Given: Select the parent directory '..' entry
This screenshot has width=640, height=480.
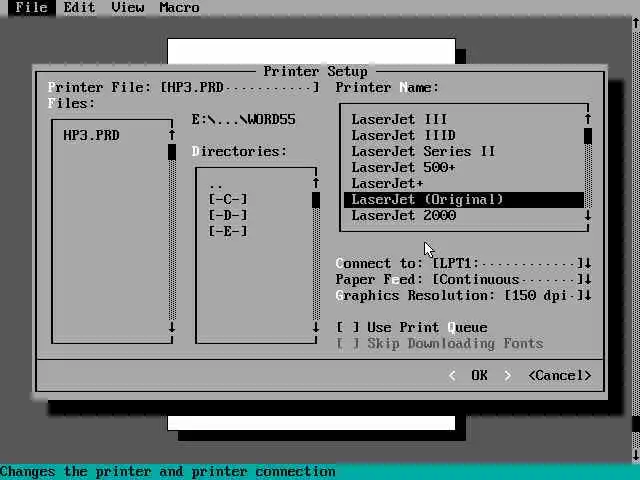Looking at the screenshot, I should (216, 184).
